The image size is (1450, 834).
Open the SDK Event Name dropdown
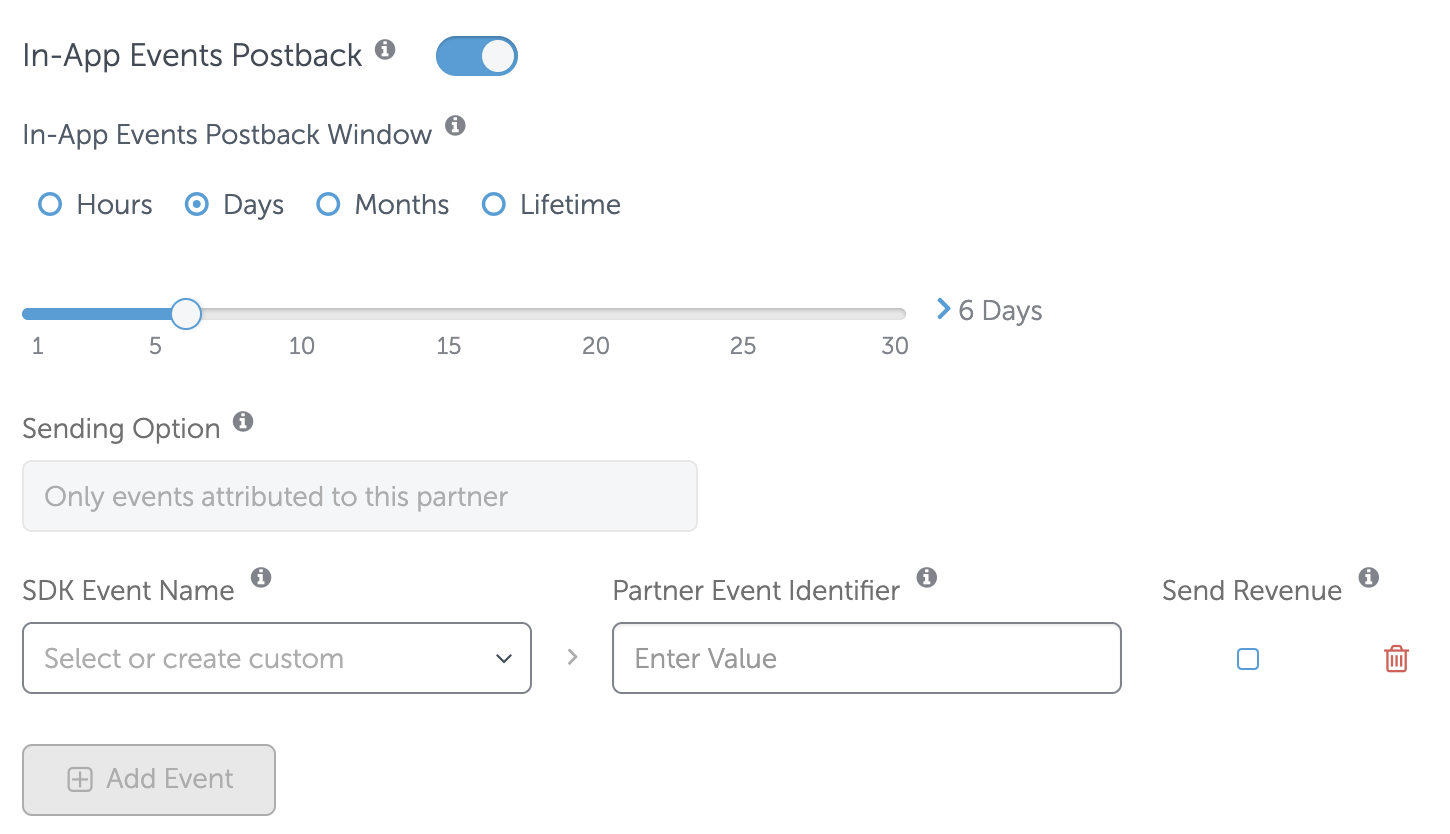tap(277, 658)
